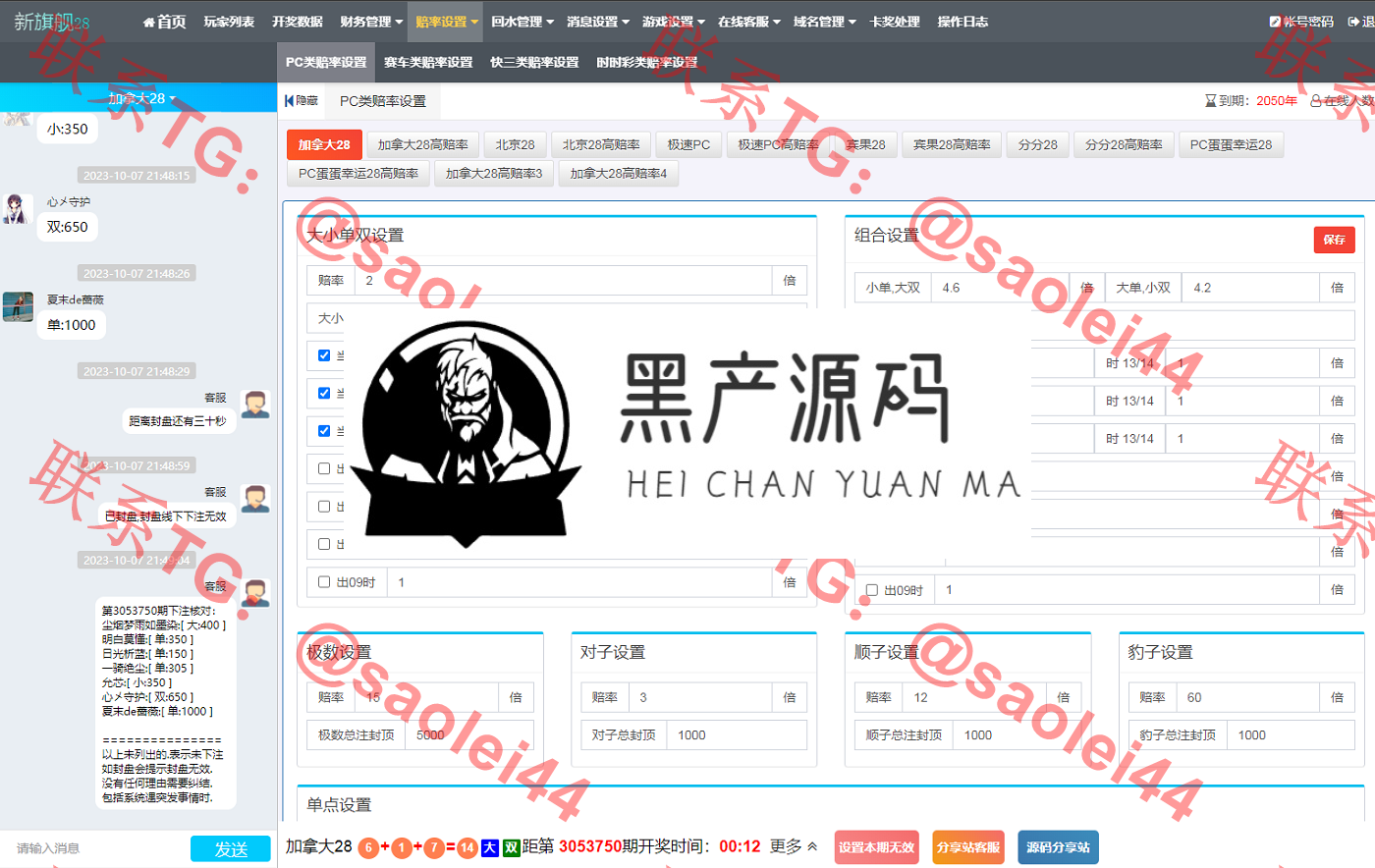Screen dimensions: 1375x868
Task: Click the 设置本期无效 button
Action: coord(876,847)
